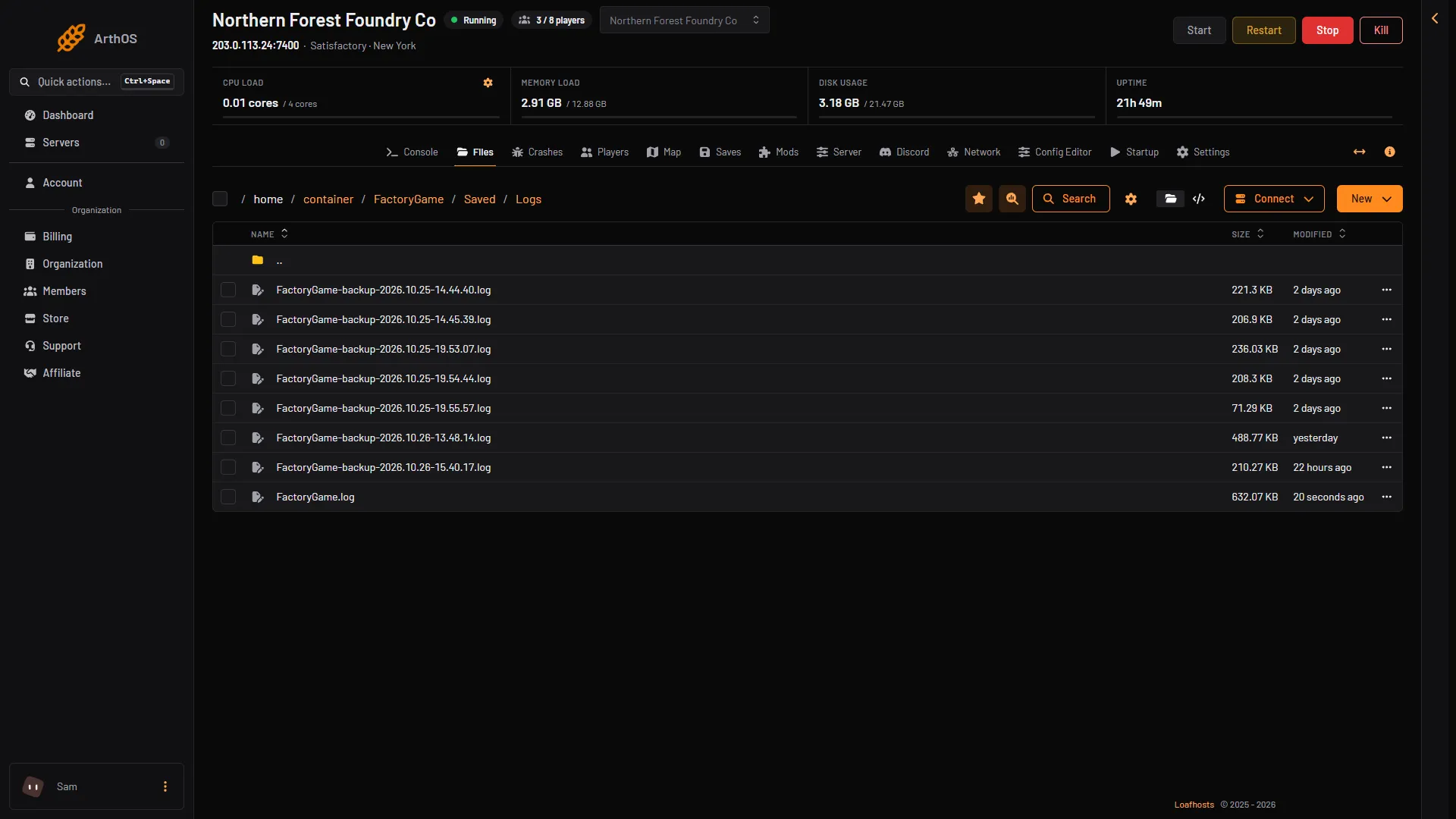This screenshot has height=819, width=1456.
Task: Click the CPU Load gear icon
Action: pos(488,83)
